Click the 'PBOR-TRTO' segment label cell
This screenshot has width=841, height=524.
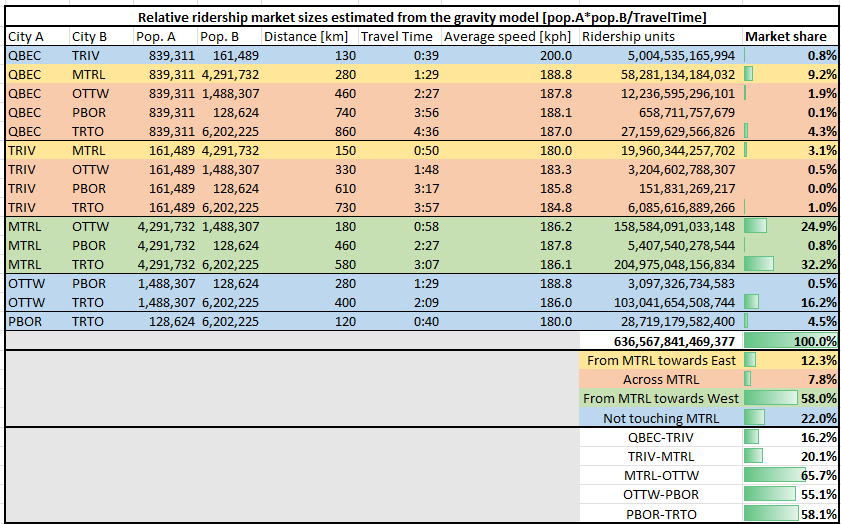[659, 513]
